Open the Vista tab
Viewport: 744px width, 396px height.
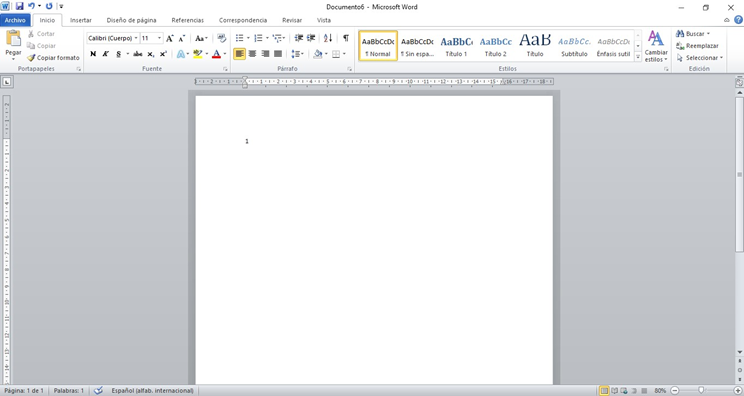324,20
